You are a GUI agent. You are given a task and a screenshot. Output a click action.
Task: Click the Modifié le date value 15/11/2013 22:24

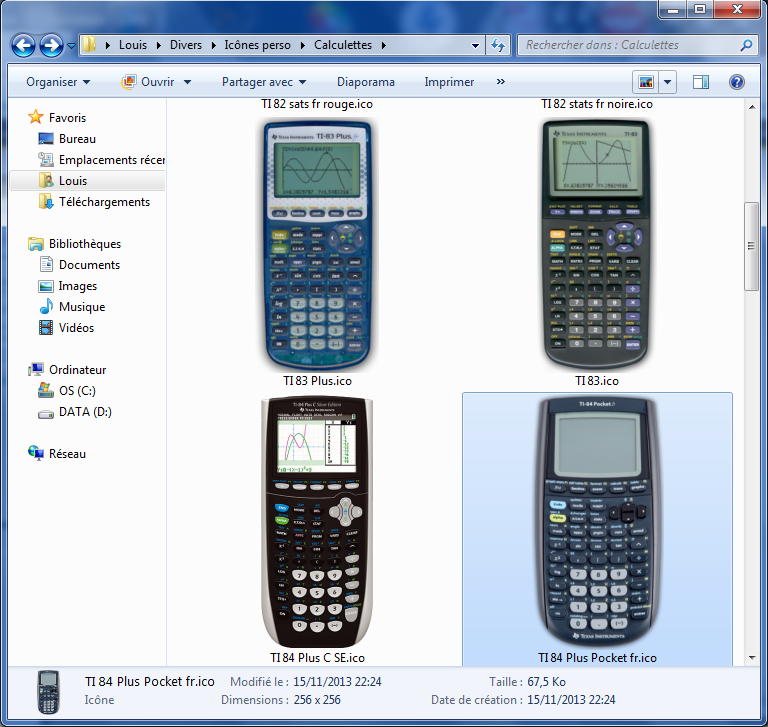click(x=337, y=681)
